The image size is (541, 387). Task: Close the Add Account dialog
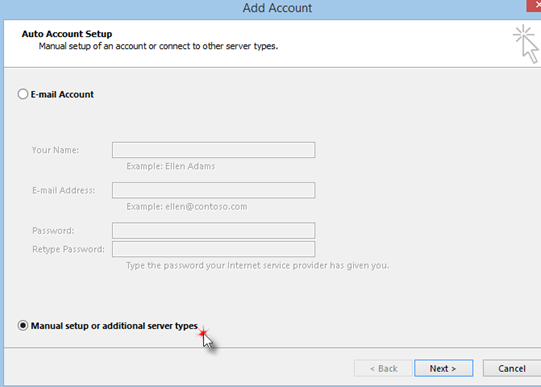coord(534,6)
